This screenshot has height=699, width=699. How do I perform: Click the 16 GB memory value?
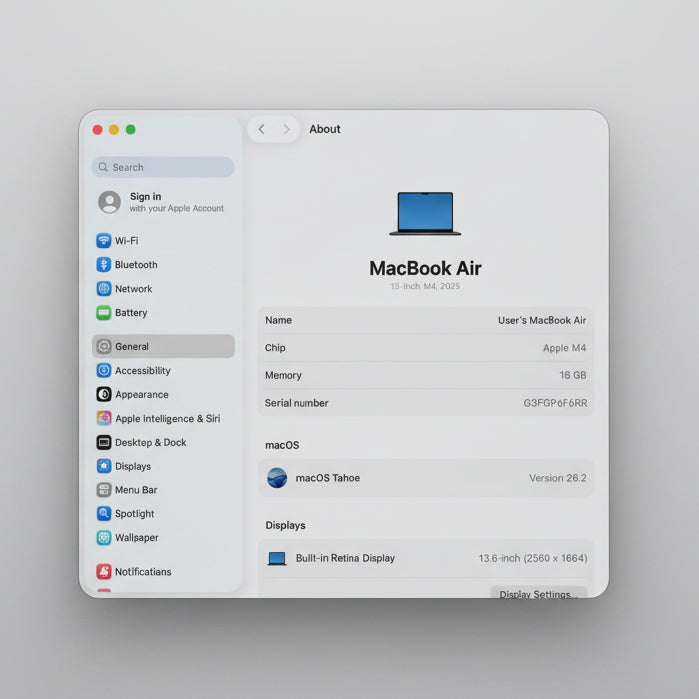coord(573,375)
